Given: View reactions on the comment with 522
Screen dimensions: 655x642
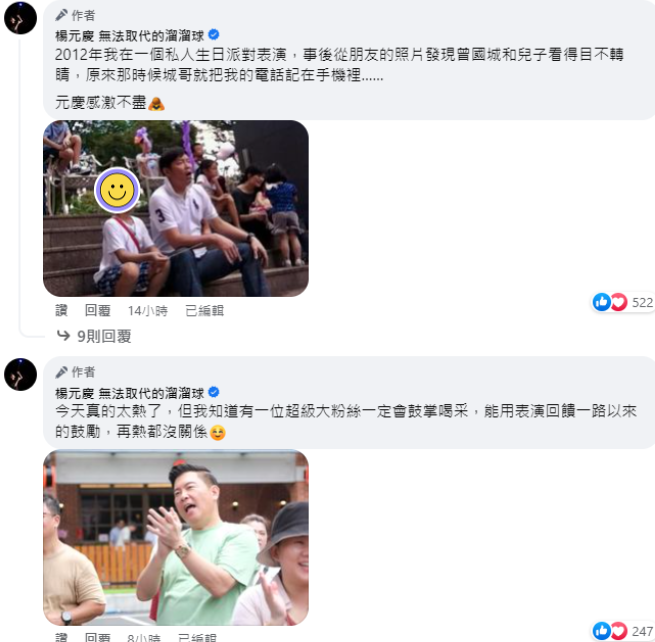Looking at the screenshot, I should point(622,302).
